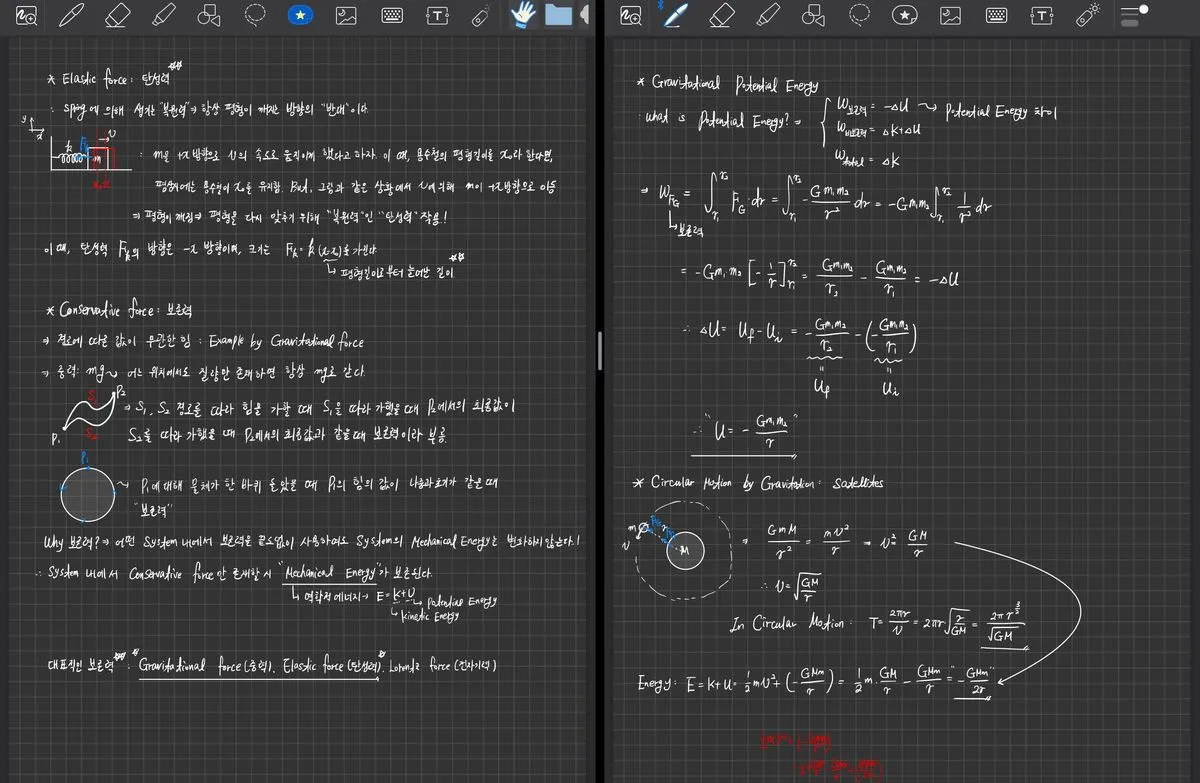The image size is (1200, 783).
Task: Enable the Laser pointer in the left pane
Action: pyautogui.click(x=481, y=16)
